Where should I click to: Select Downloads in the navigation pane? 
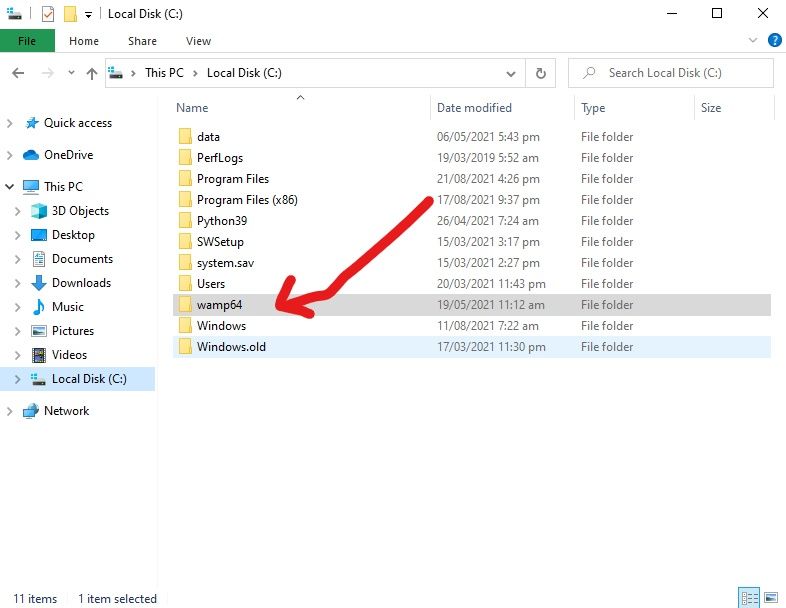(x=81, y=283)
